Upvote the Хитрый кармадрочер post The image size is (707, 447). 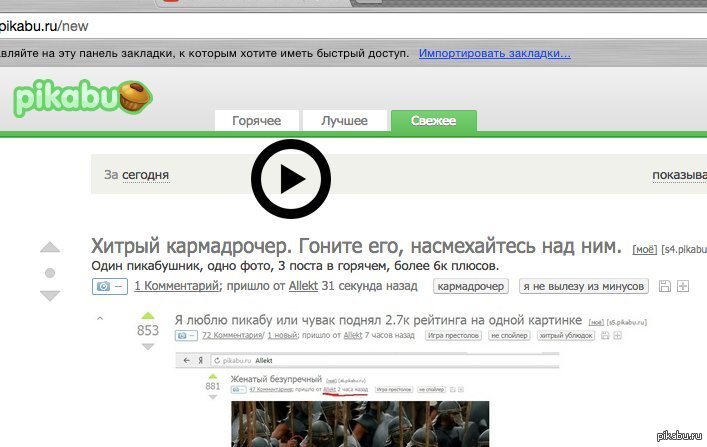tap(50, 247)
